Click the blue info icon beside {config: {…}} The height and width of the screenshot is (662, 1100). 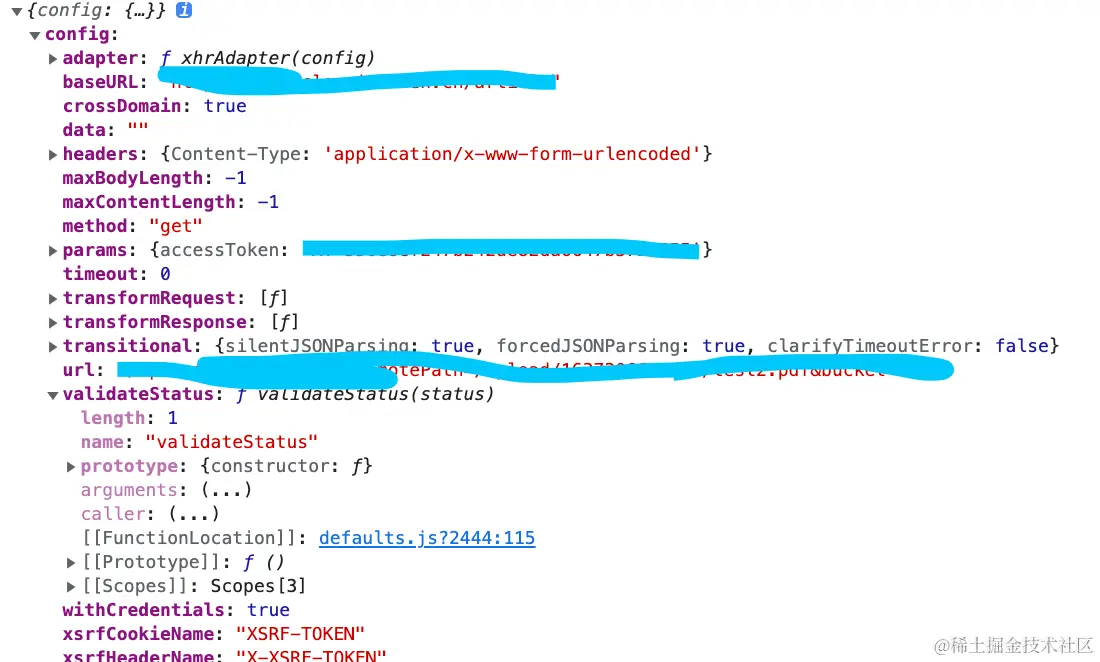[183, 10]
